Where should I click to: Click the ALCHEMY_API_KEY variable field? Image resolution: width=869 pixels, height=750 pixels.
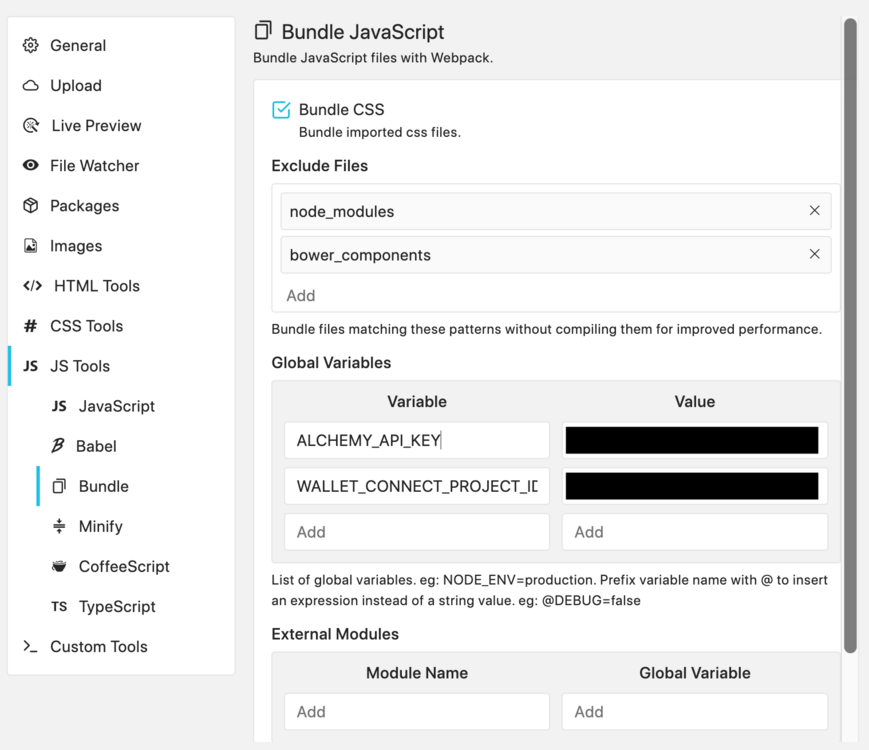pyautogui.click(x=417, y=440)
